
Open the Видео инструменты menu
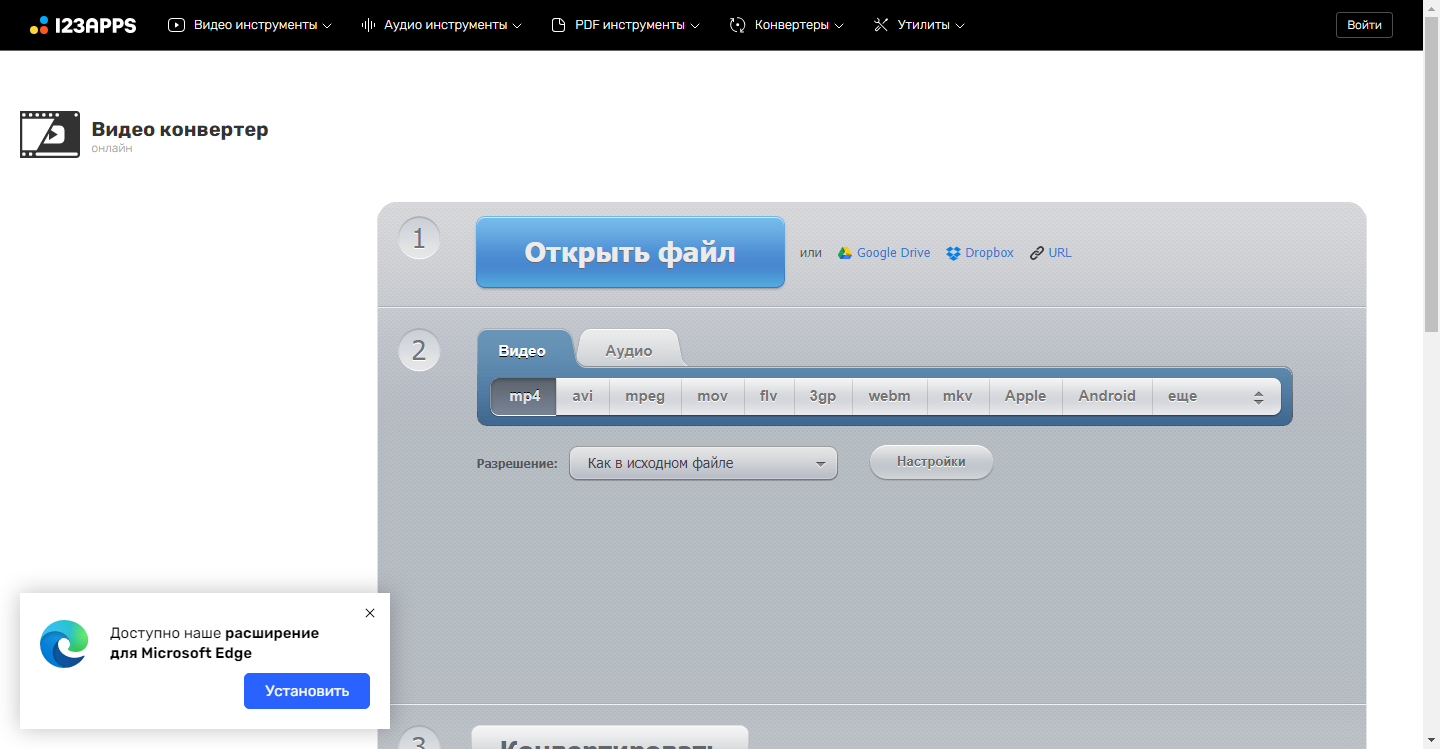(x=250, y=25)
